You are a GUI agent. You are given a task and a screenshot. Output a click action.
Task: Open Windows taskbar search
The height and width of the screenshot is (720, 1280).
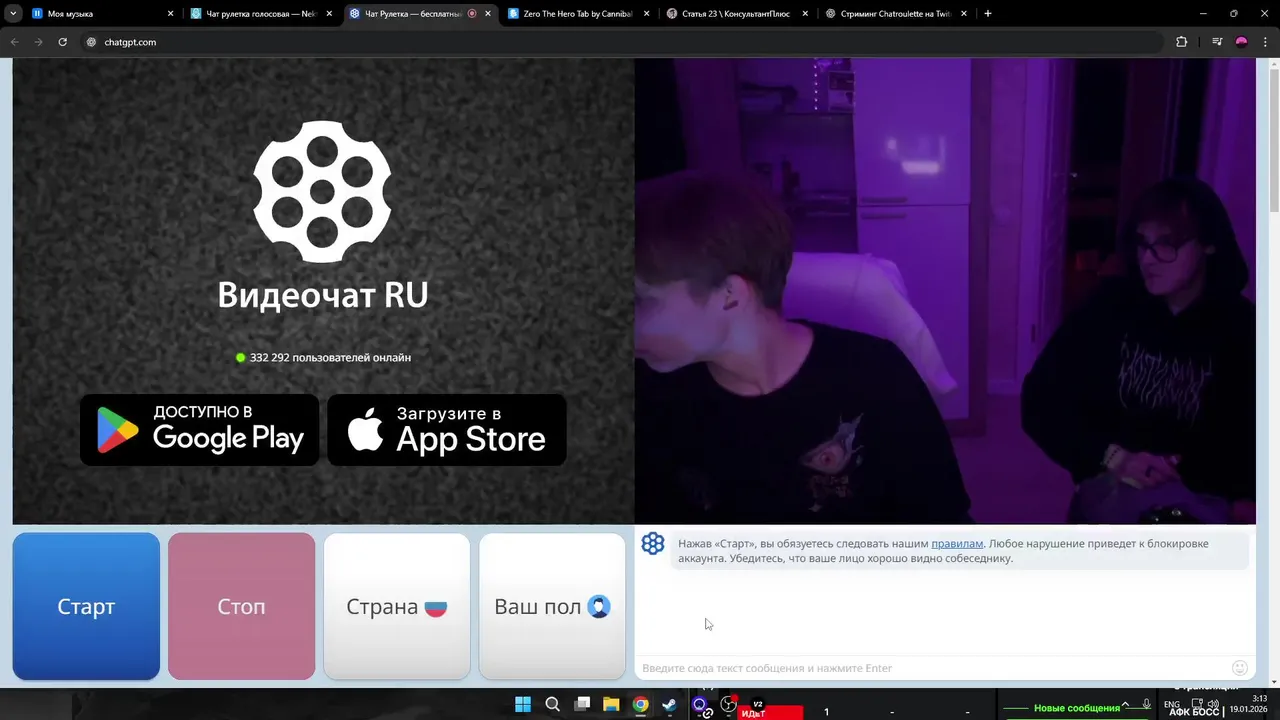(552, 705)
